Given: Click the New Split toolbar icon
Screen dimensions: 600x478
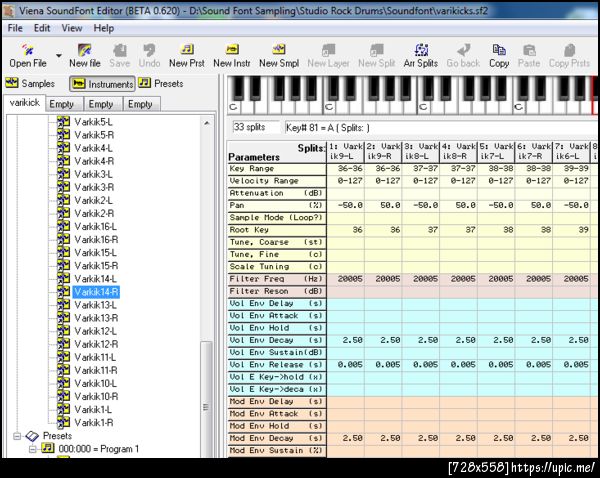Looking at the screenshot, I should point(377,55).
